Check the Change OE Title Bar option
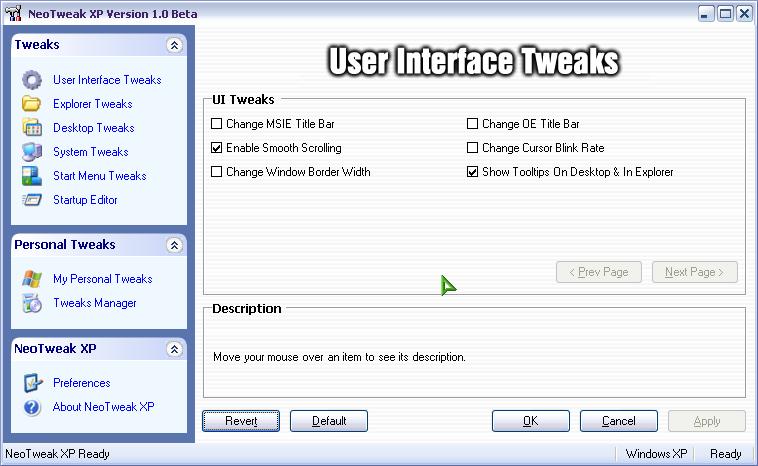Viewport: 758px width, 466px height. [x=472, y=124]
